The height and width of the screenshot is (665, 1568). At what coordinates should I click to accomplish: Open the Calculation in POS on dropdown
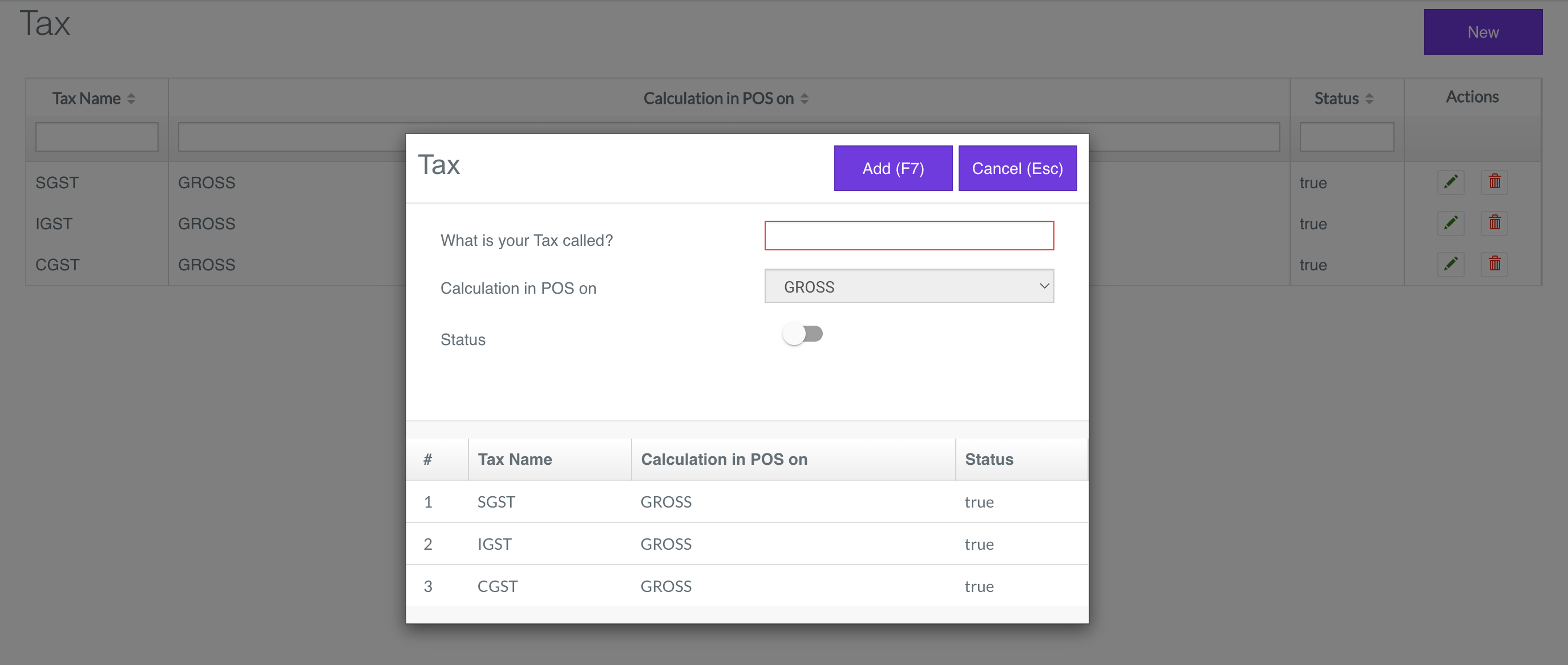(909, 286)
